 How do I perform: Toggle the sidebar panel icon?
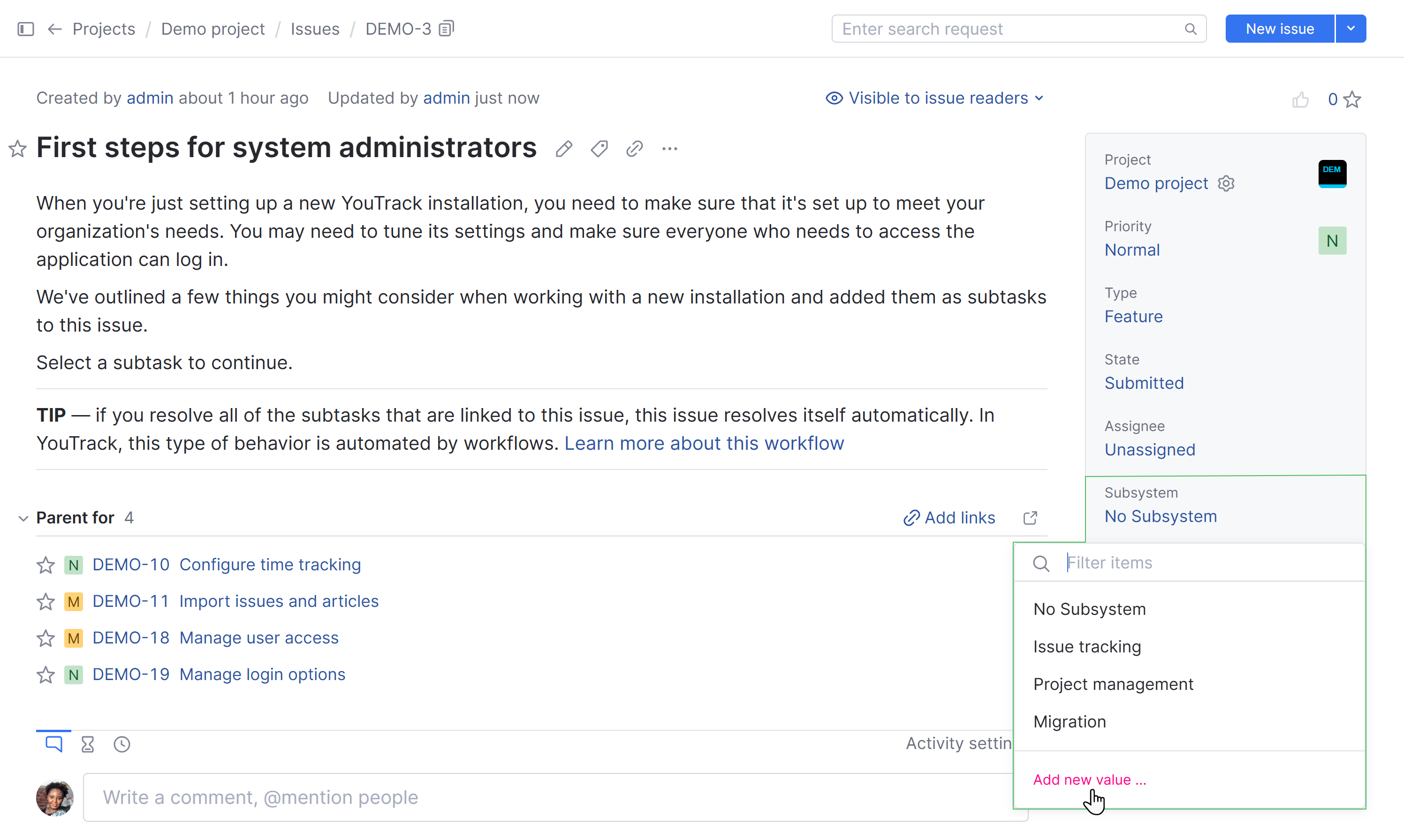26,29
